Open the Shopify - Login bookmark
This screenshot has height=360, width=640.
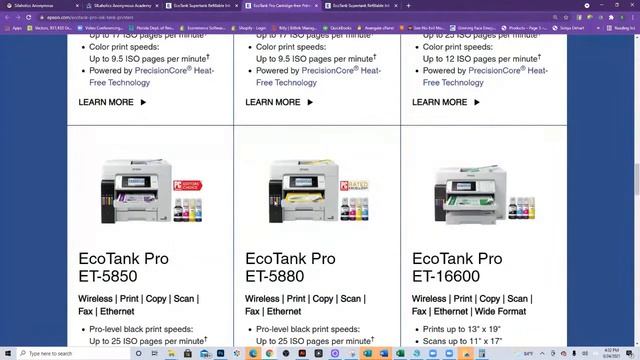coord(249,28)
